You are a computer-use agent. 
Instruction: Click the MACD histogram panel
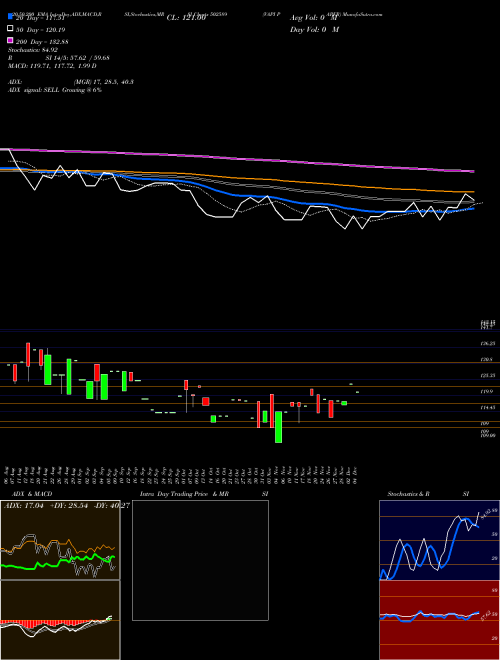pos(60,620)
